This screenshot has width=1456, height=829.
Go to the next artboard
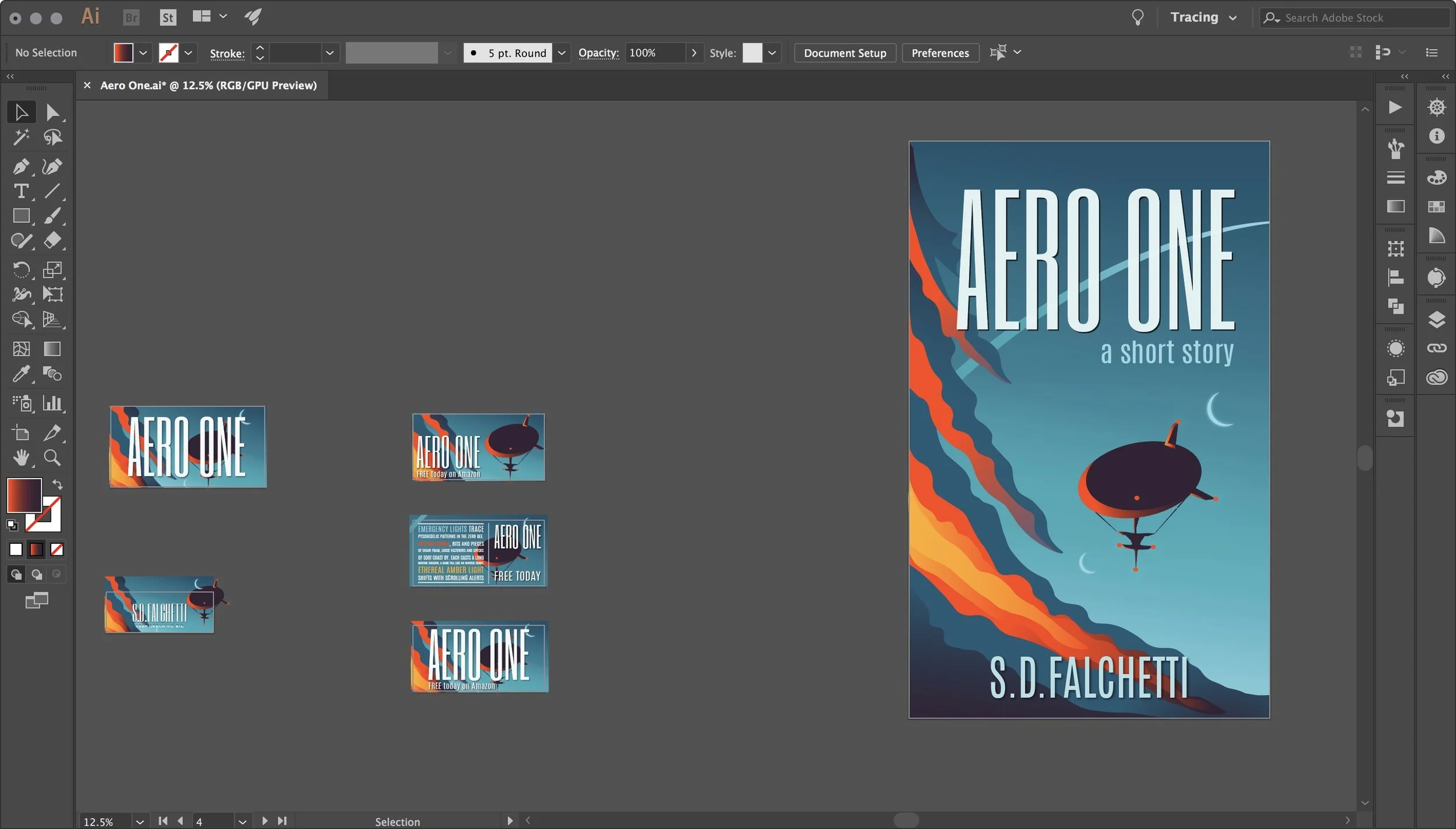[x=265, y=820]
